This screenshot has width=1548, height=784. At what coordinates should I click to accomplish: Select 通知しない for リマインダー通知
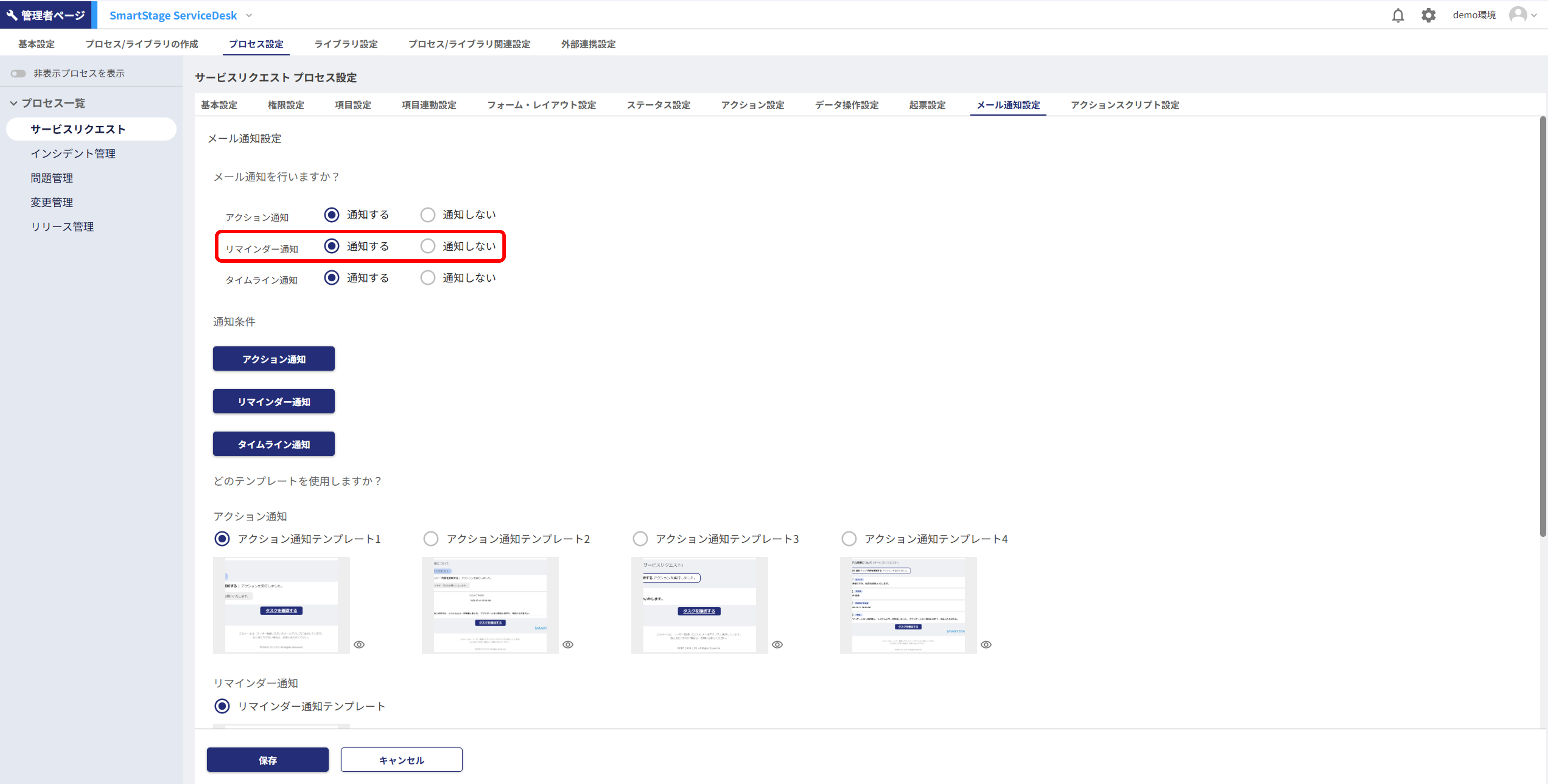(428, 246)
